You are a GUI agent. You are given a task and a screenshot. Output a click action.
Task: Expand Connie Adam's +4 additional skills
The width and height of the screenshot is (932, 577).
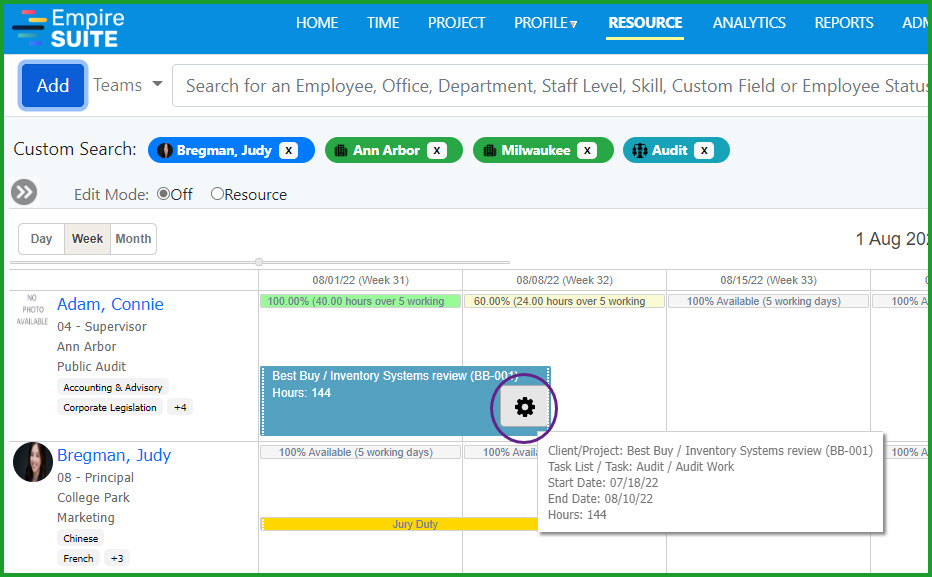coord(180,407)
